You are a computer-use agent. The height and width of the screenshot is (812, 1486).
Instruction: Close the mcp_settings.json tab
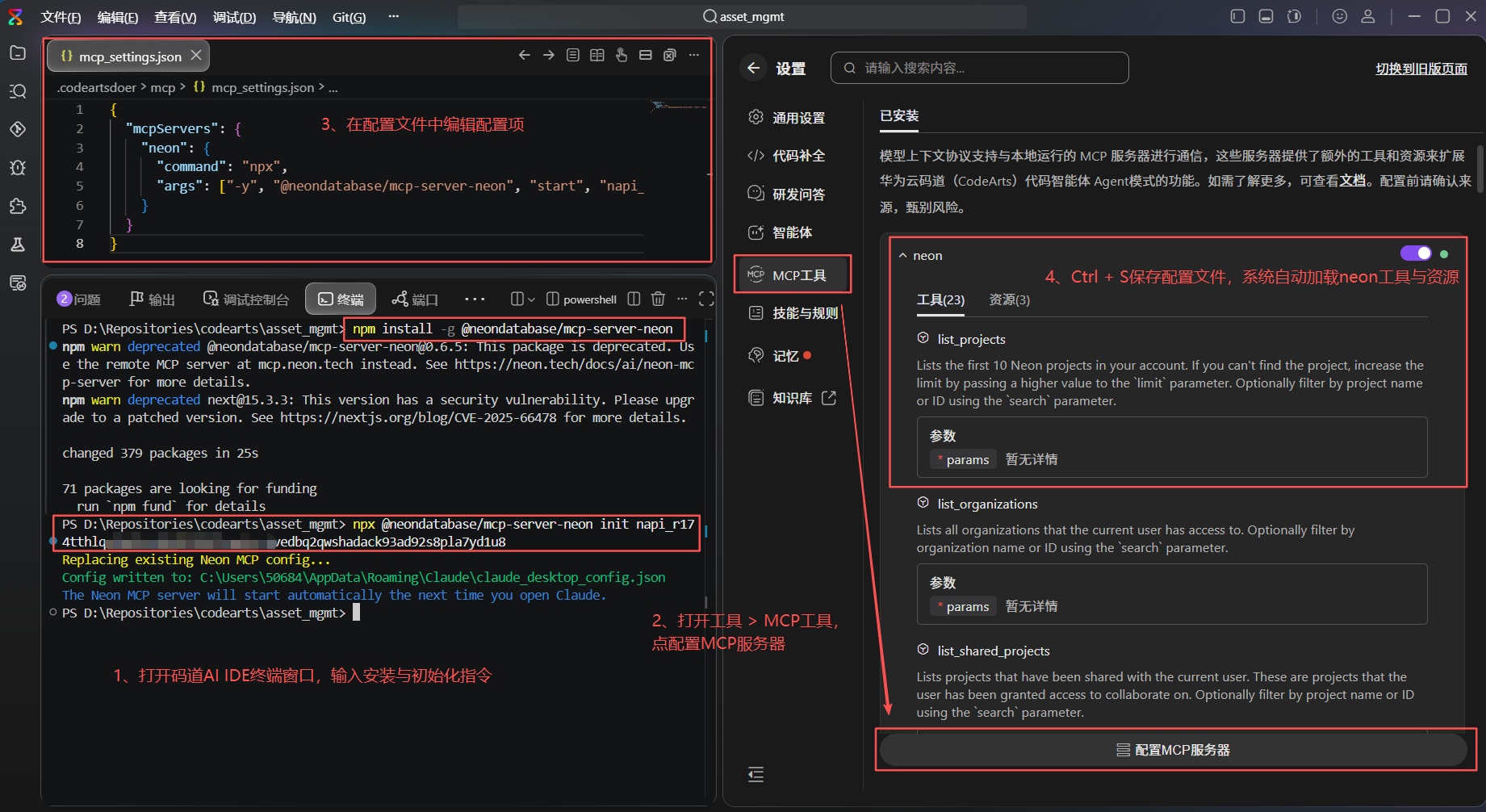[x=196, y=55]
